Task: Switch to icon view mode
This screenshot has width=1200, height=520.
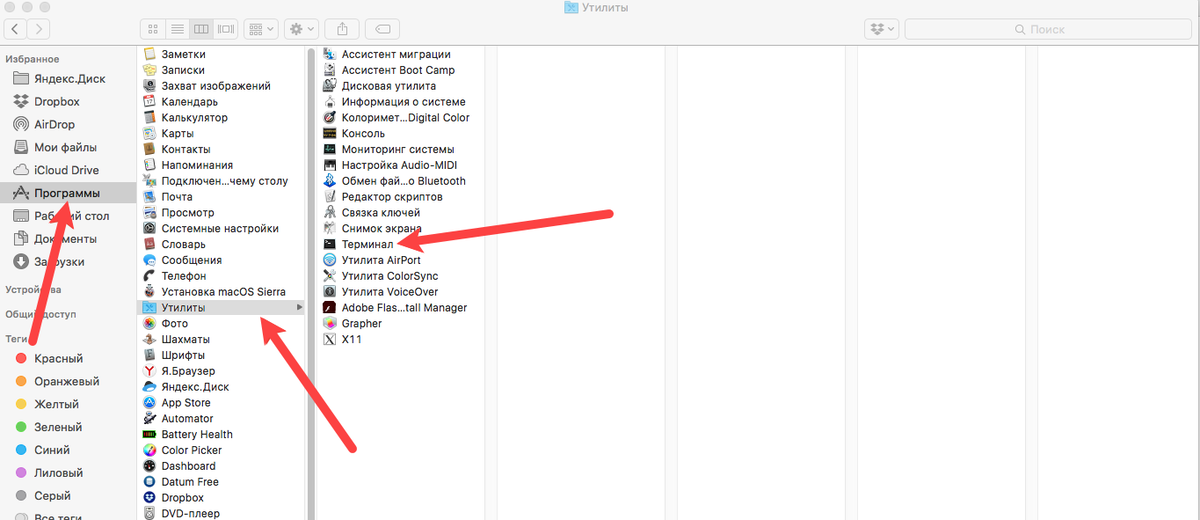Action: pyautogui.click(x=153, y=30)
